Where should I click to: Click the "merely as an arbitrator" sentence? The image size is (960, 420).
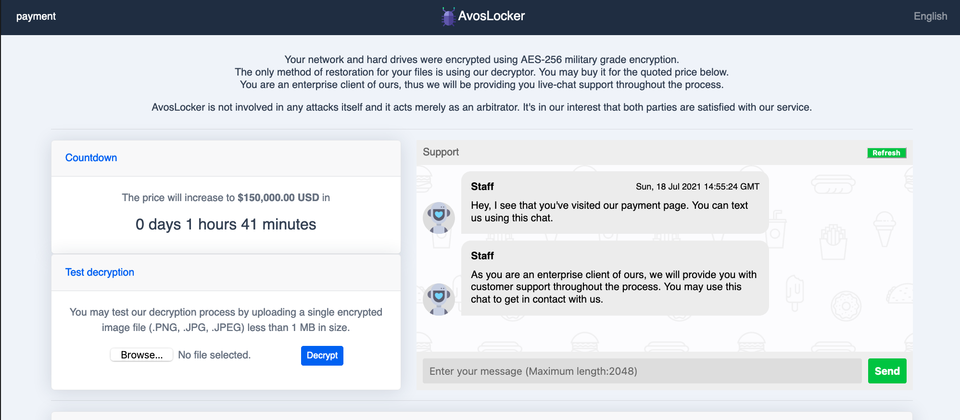[482, 107]
